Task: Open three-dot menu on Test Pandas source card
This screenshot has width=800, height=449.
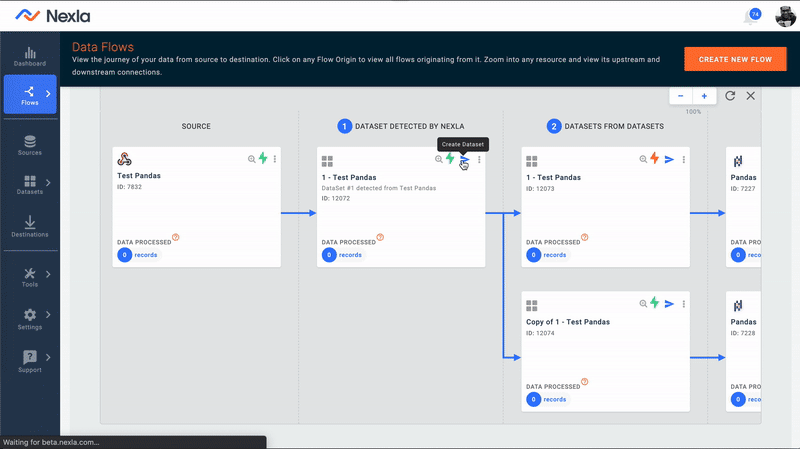Action: point(275,159)
